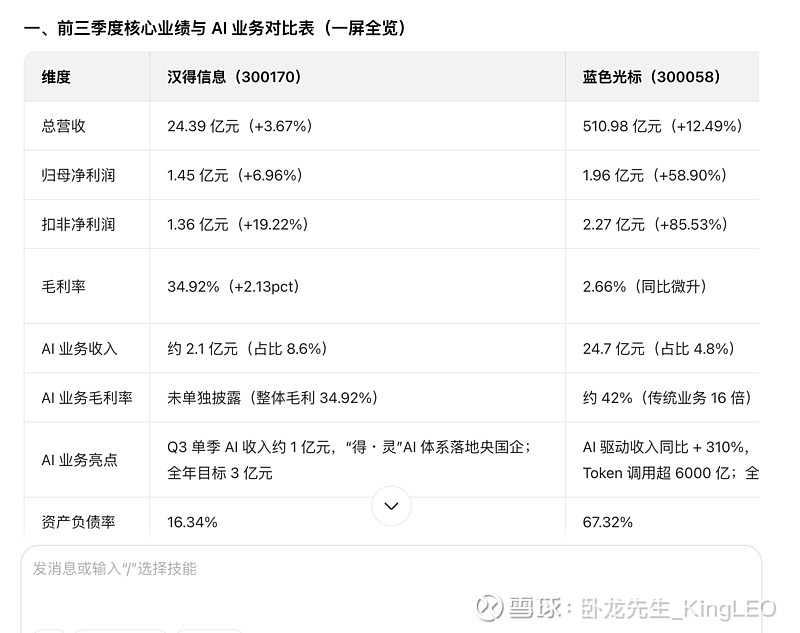Select the 总营收 row label
This screenshot has height=633, width=800.
click(x=64, y=126)
